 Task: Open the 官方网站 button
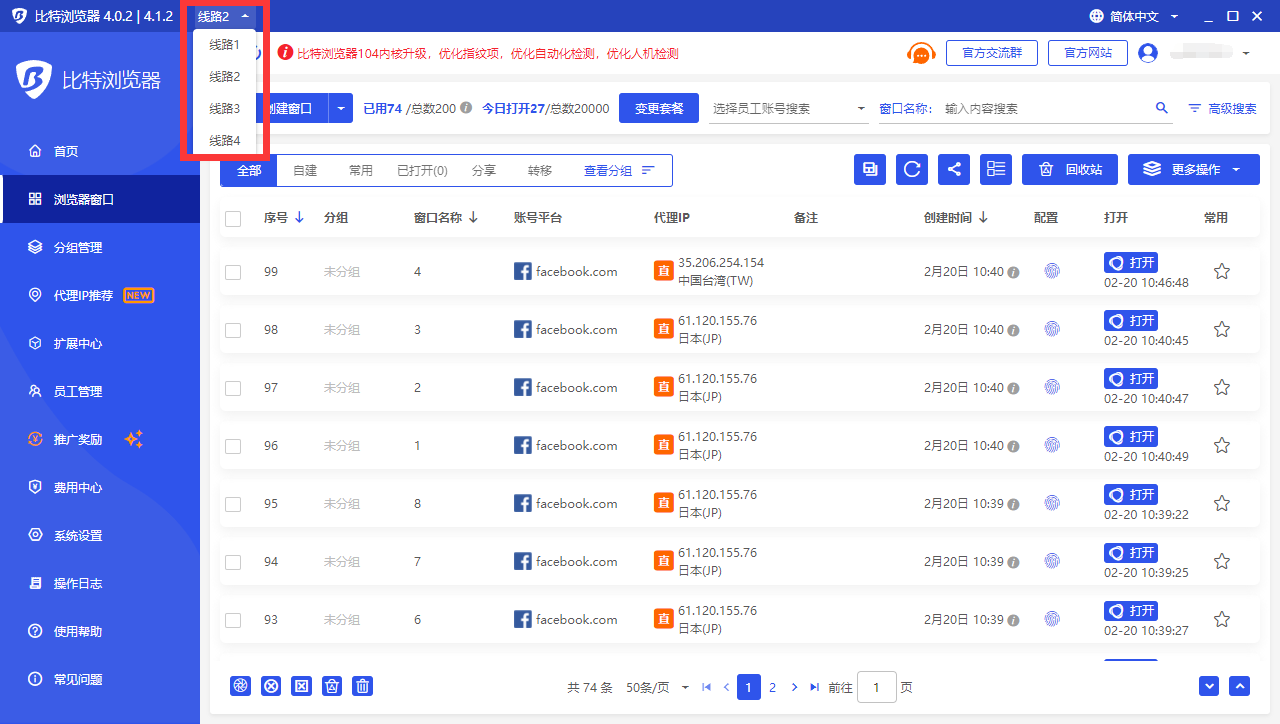[x=1087, y=53]
